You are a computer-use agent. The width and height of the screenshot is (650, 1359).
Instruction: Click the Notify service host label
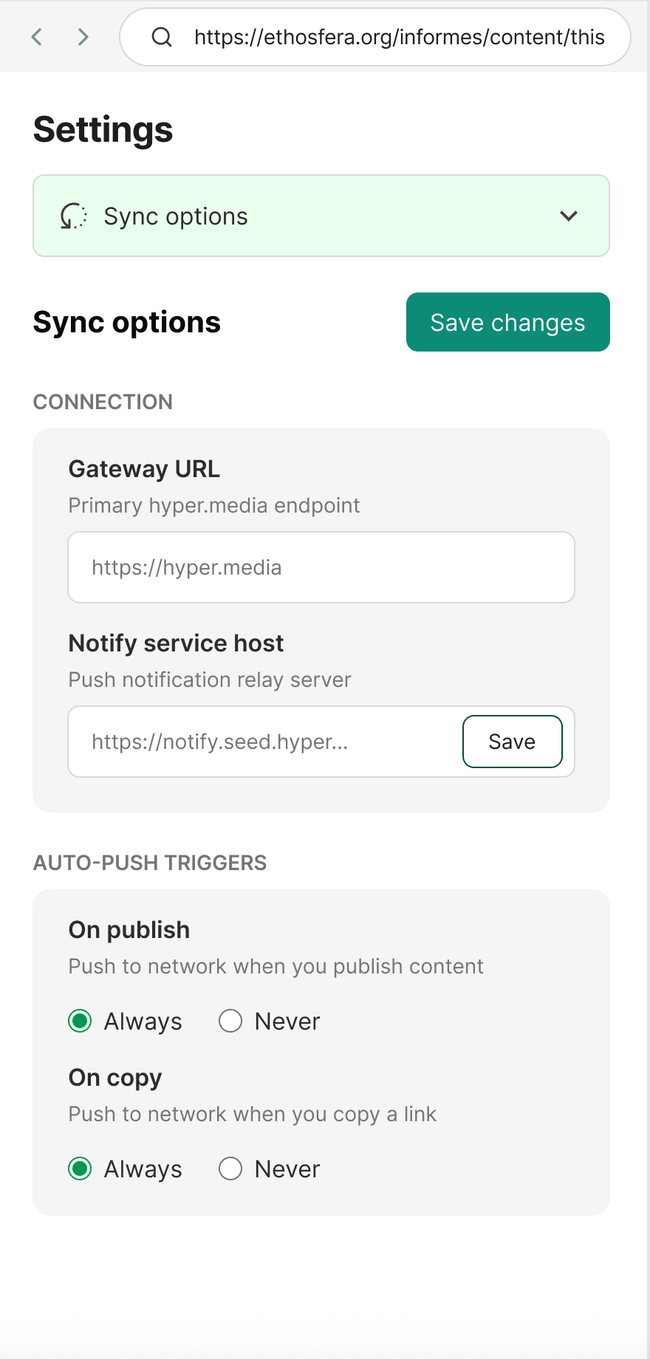pyautogui.click(x=176, y=643)
